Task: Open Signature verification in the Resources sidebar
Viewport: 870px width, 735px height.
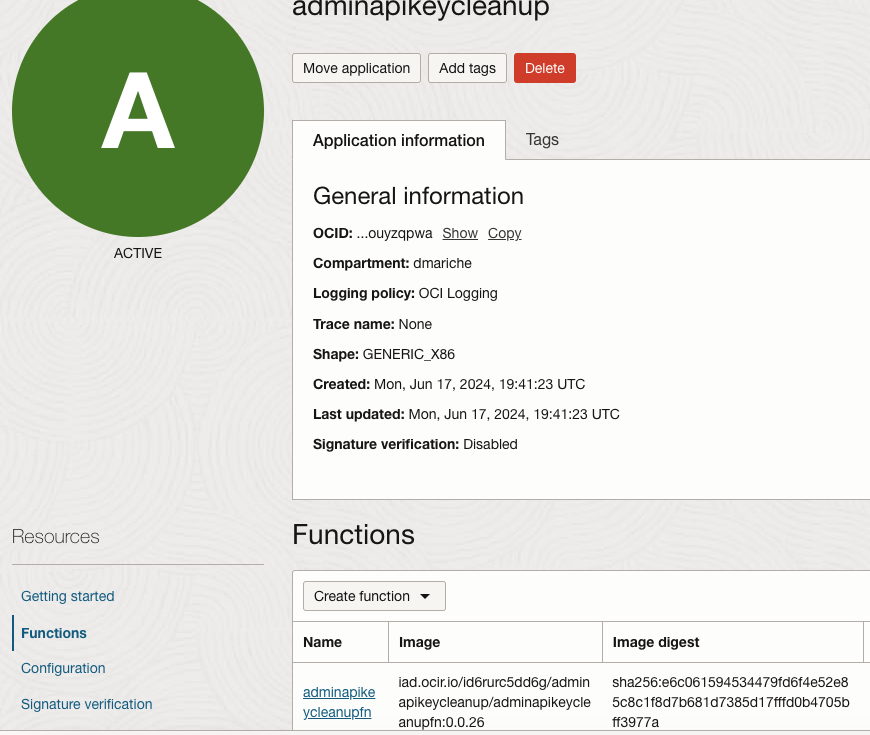Action: pyautogui.click(x=87, y=704)
